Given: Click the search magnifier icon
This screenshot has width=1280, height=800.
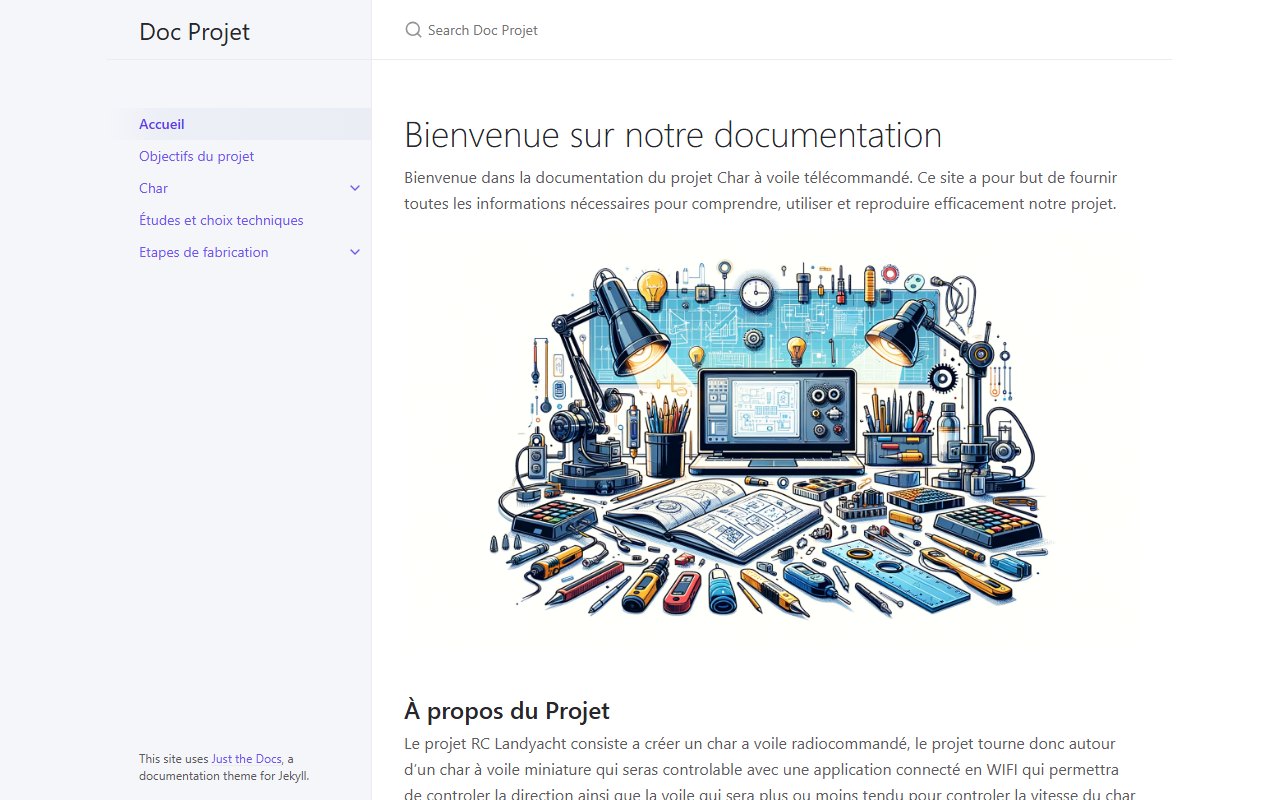Looking at the screenshot, I should point(413,30).
